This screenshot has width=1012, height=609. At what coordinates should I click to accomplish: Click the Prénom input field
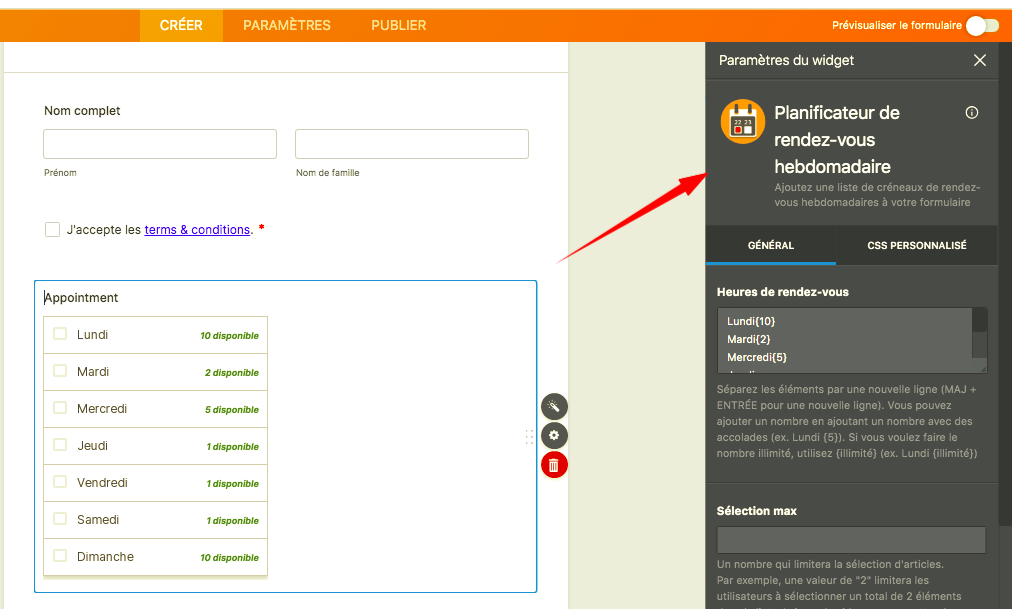pos(160,144)
